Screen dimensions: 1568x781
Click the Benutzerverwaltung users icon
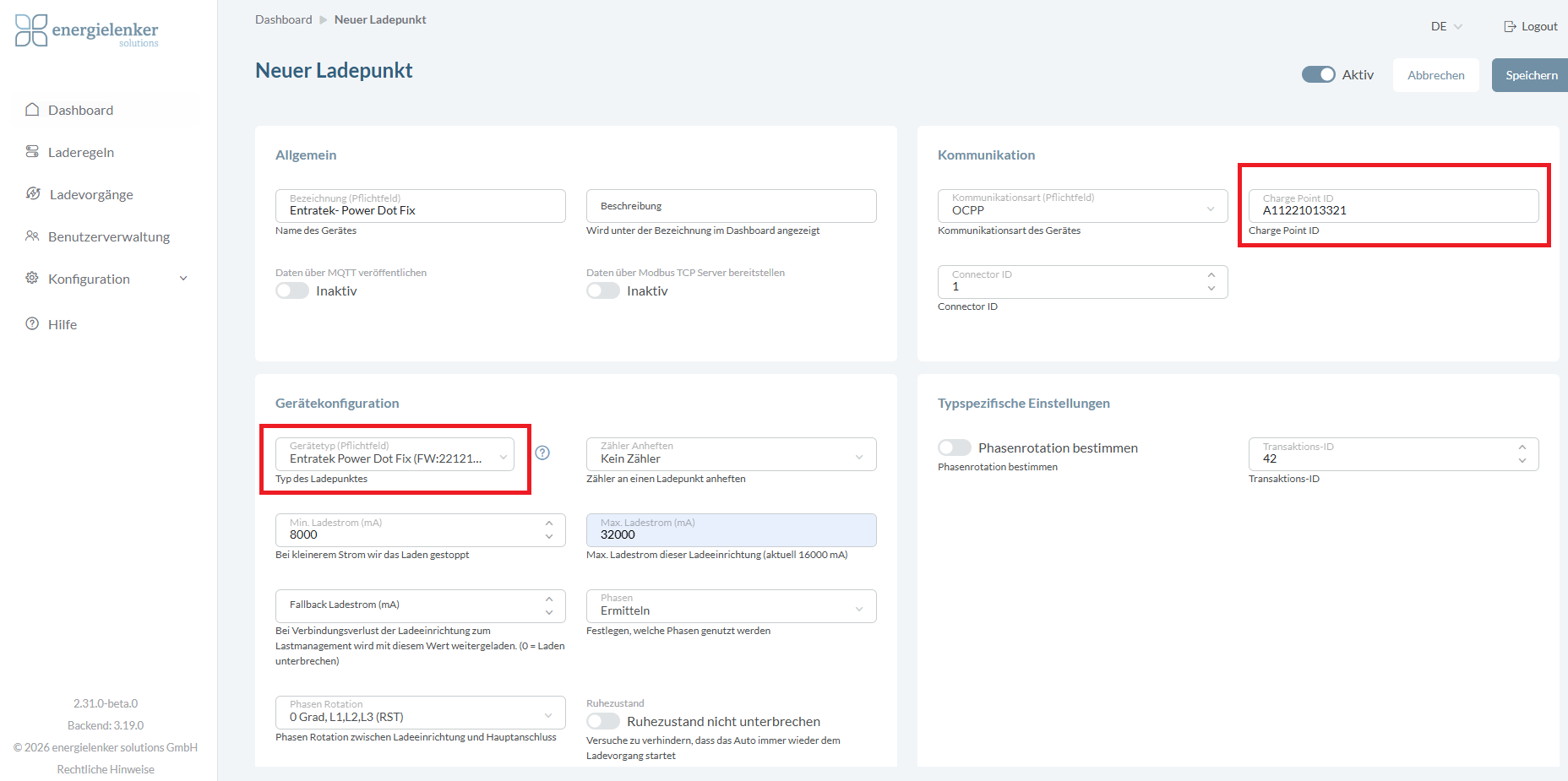tap(32, 236)
